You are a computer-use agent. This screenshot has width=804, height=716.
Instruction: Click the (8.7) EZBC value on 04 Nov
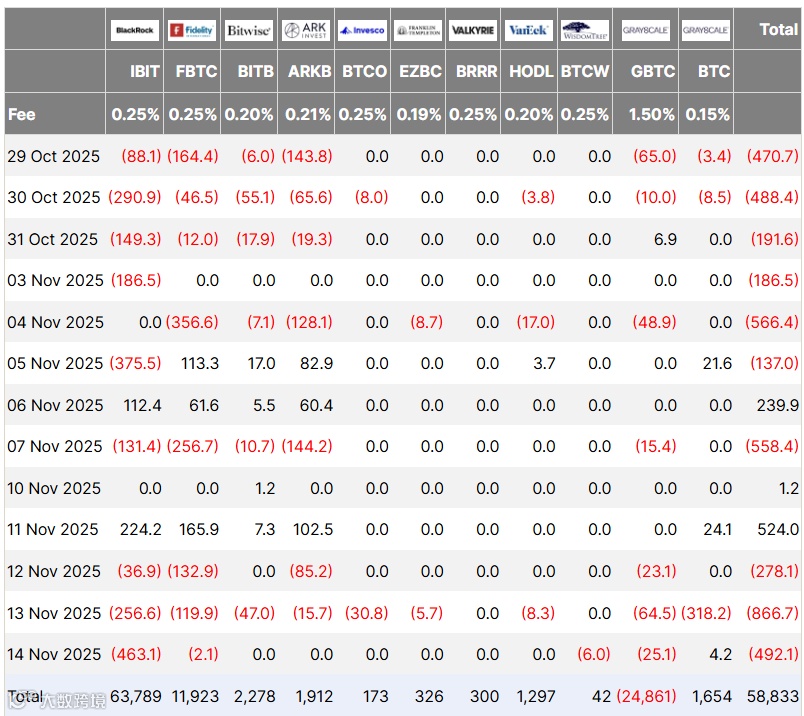426,322
